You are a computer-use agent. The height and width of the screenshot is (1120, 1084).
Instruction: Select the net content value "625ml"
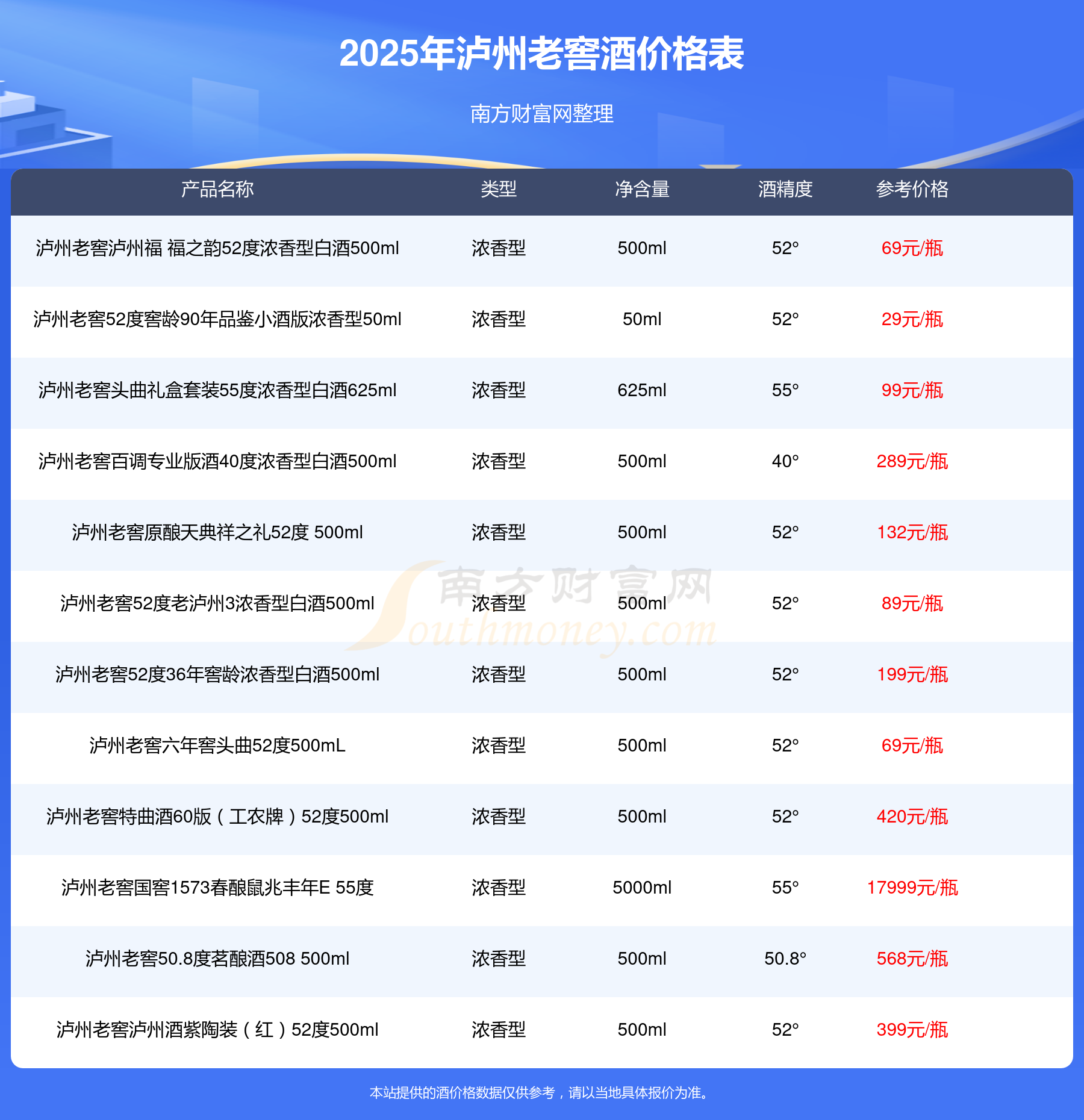642,390
